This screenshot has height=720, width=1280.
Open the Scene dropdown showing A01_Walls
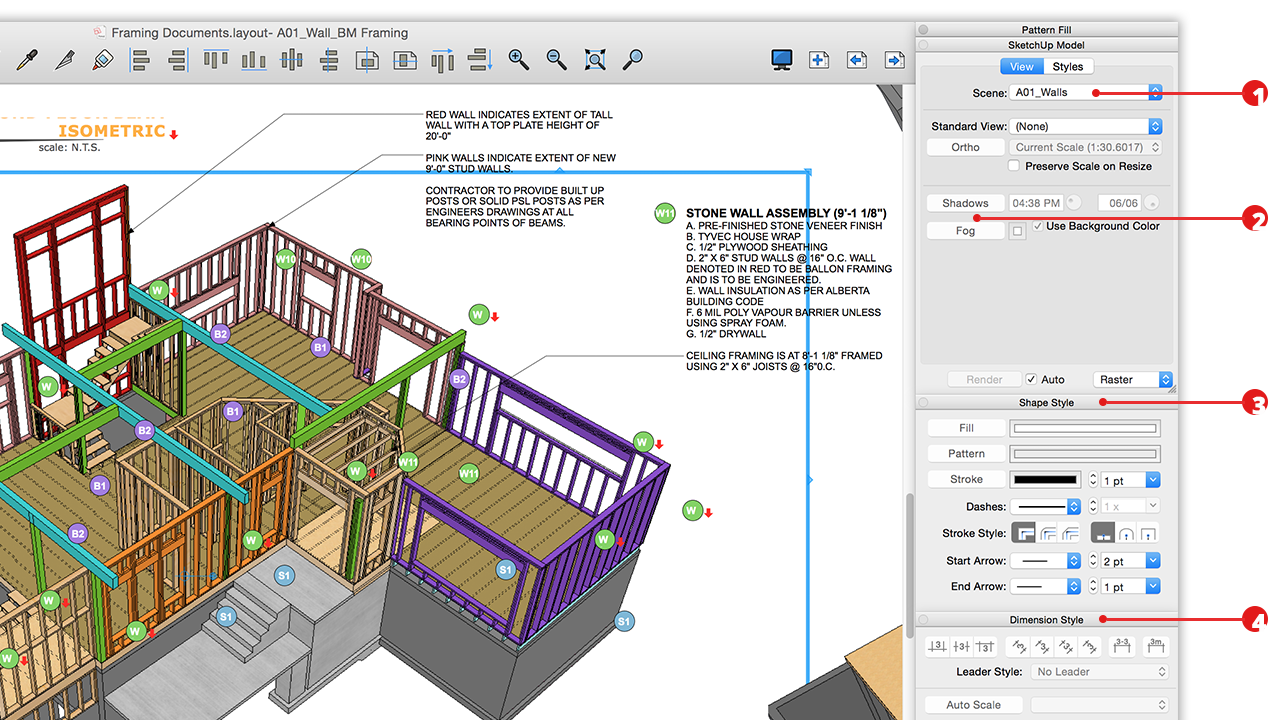tap(1155, 90)
